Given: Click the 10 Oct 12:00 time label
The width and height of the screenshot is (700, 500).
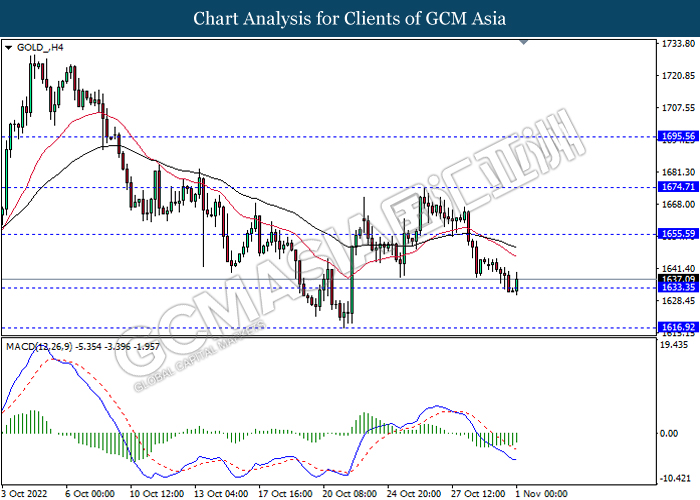Looking at the screenshot, I should [x=157, y=494].
